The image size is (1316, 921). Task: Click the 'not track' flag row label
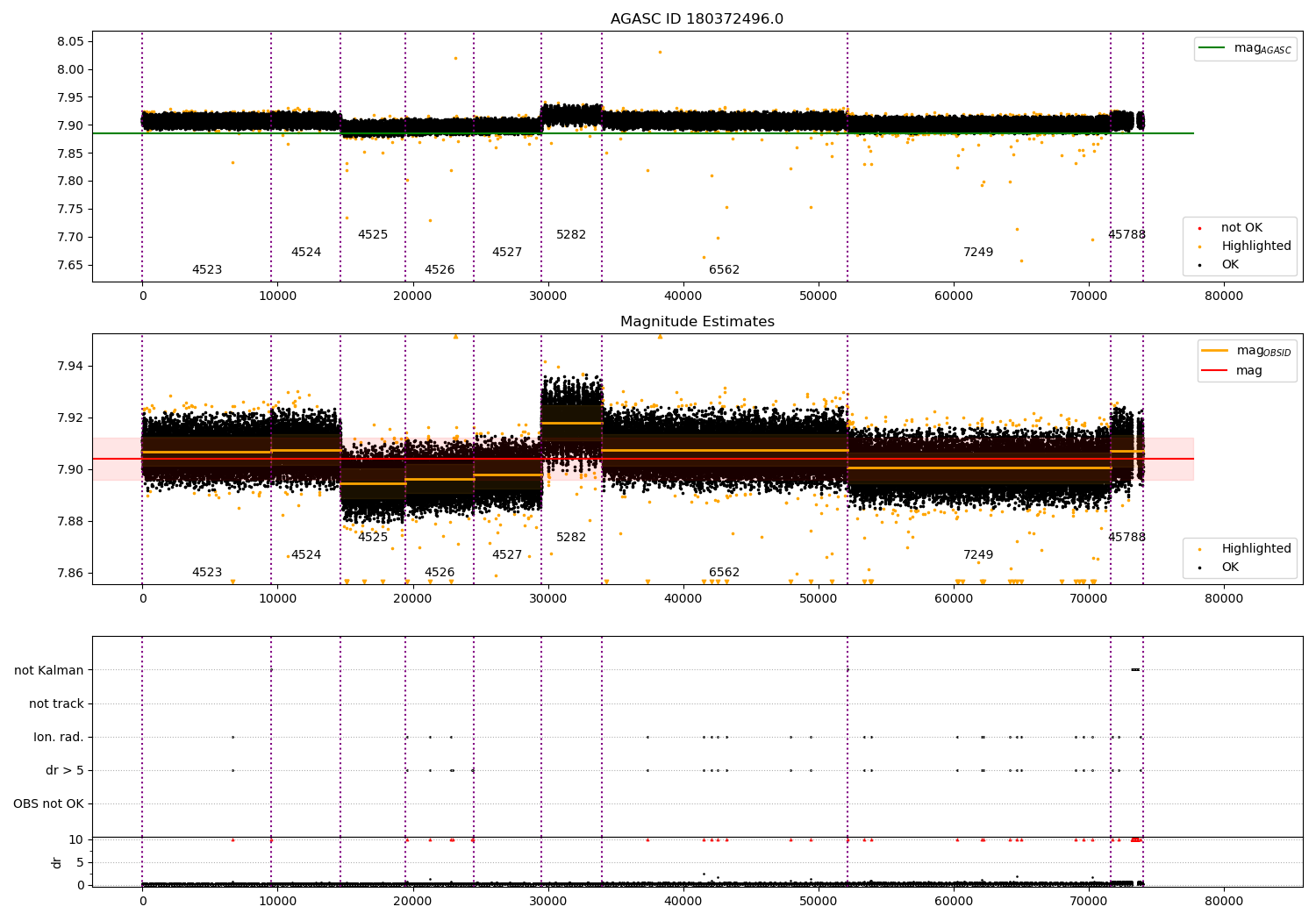tap(56, 704)
